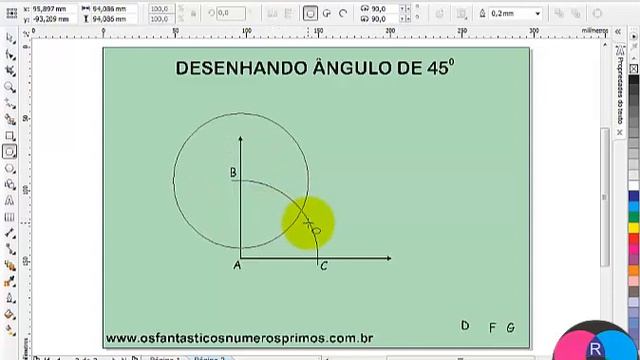Select the Polygon tool
Screen dimensions: 640x360
[x=10, y=168]
